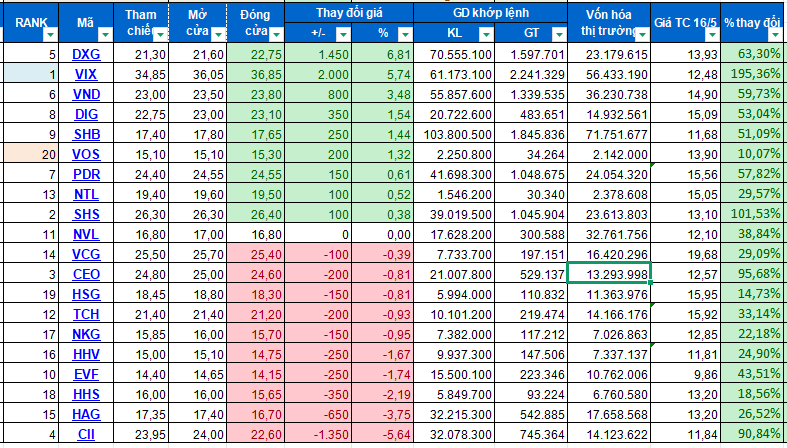787x448 pixels.
Task: Select the market cap cell 2.142.000
Action: 609,154
